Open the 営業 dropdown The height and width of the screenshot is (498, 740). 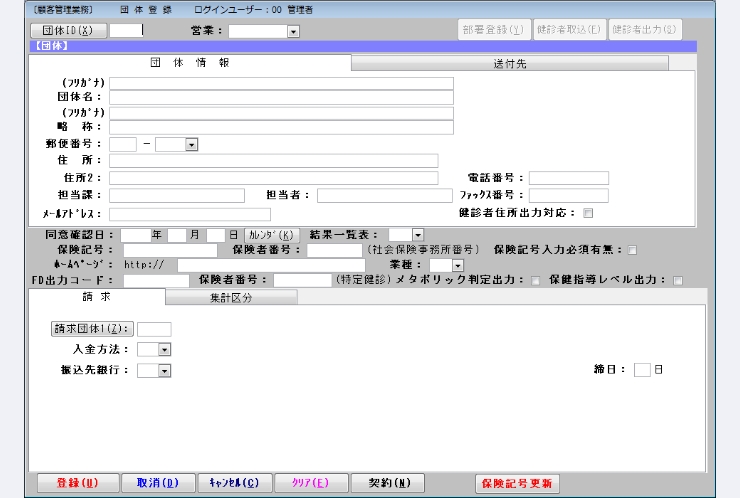[x=293, y=31]
